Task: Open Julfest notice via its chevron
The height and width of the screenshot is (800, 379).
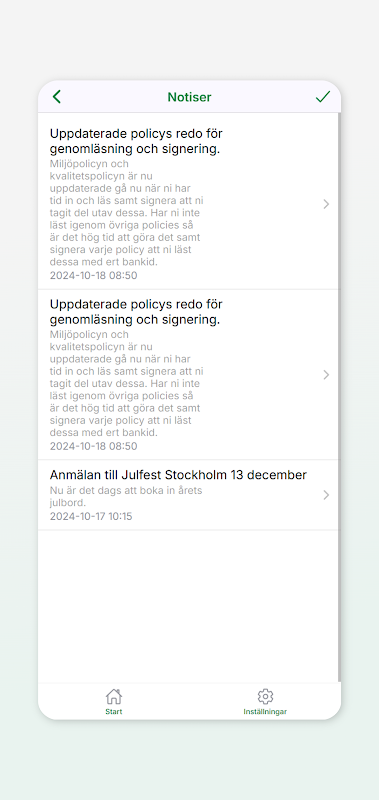Action: [x=326, y=495]
